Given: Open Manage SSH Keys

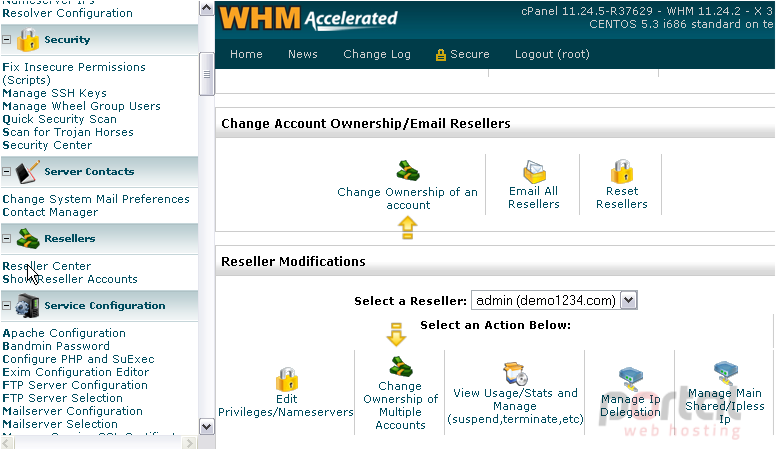Looking at the screenshot, I should tap(54, 93).
